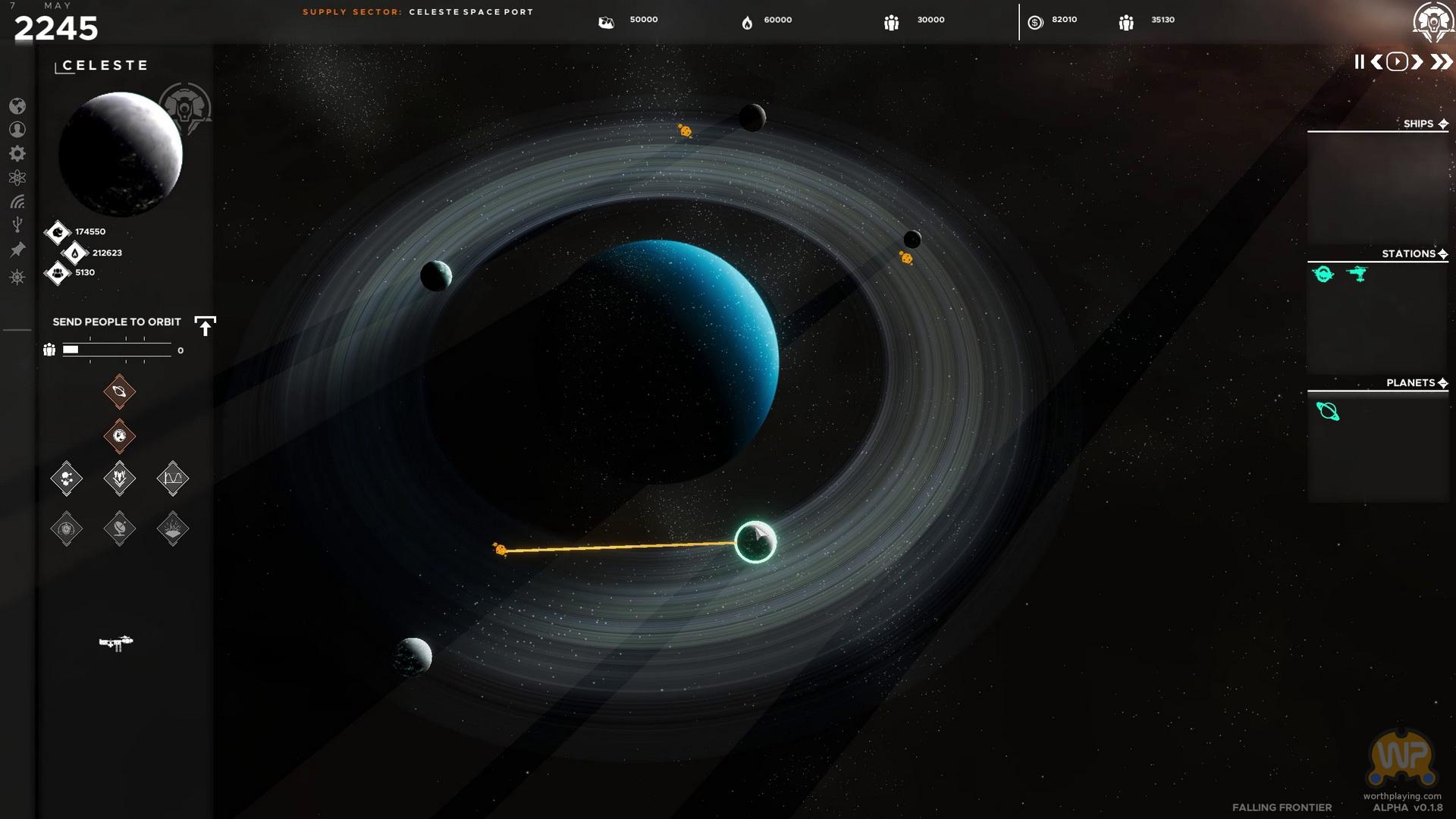Click the pin icon in left sidebar
Image resolution: width=1456 pixels, height=819 pixels.
click(17, 249)
